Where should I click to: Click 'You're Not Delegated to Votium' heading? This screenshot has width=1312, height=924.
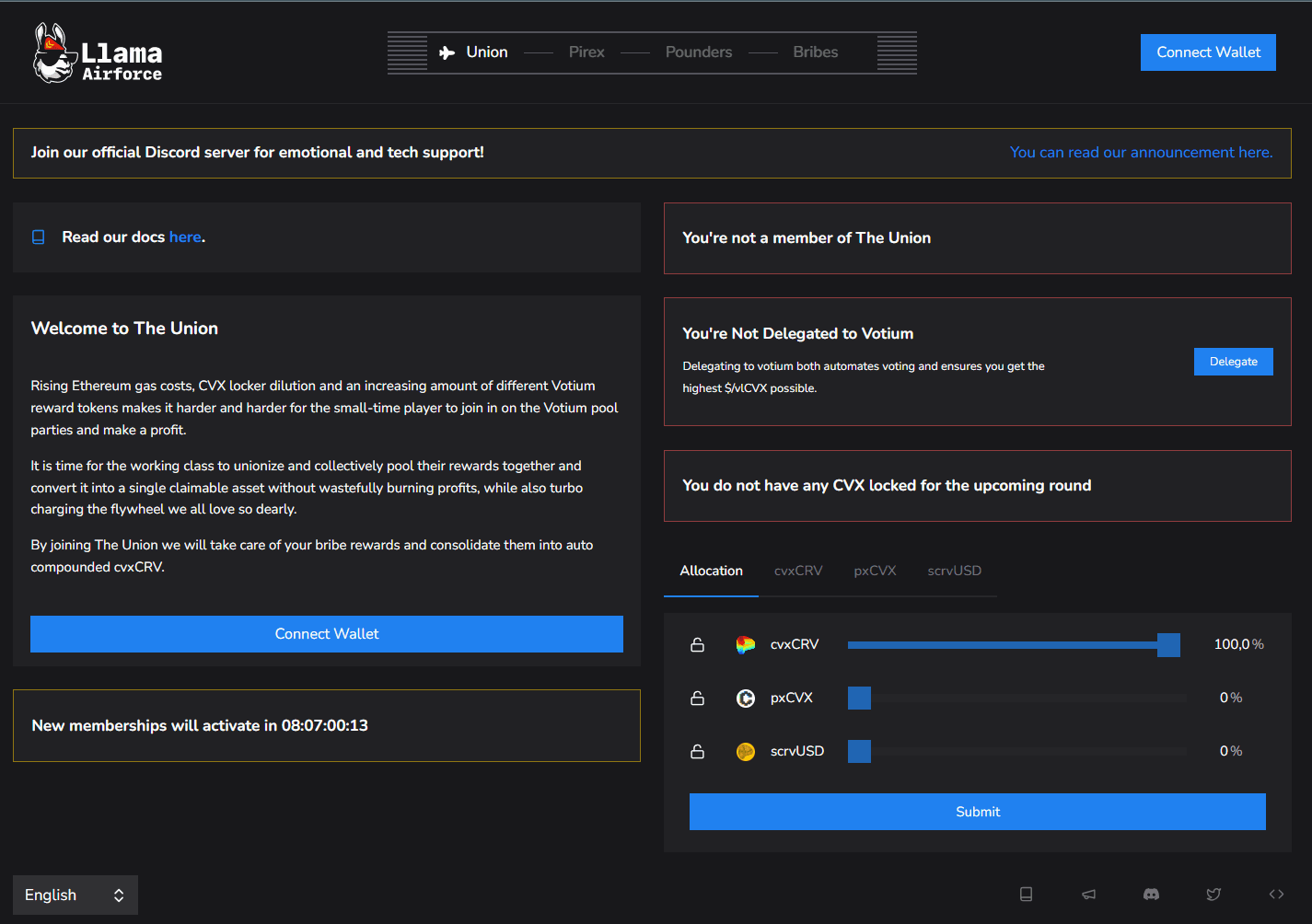coord(798,334)
